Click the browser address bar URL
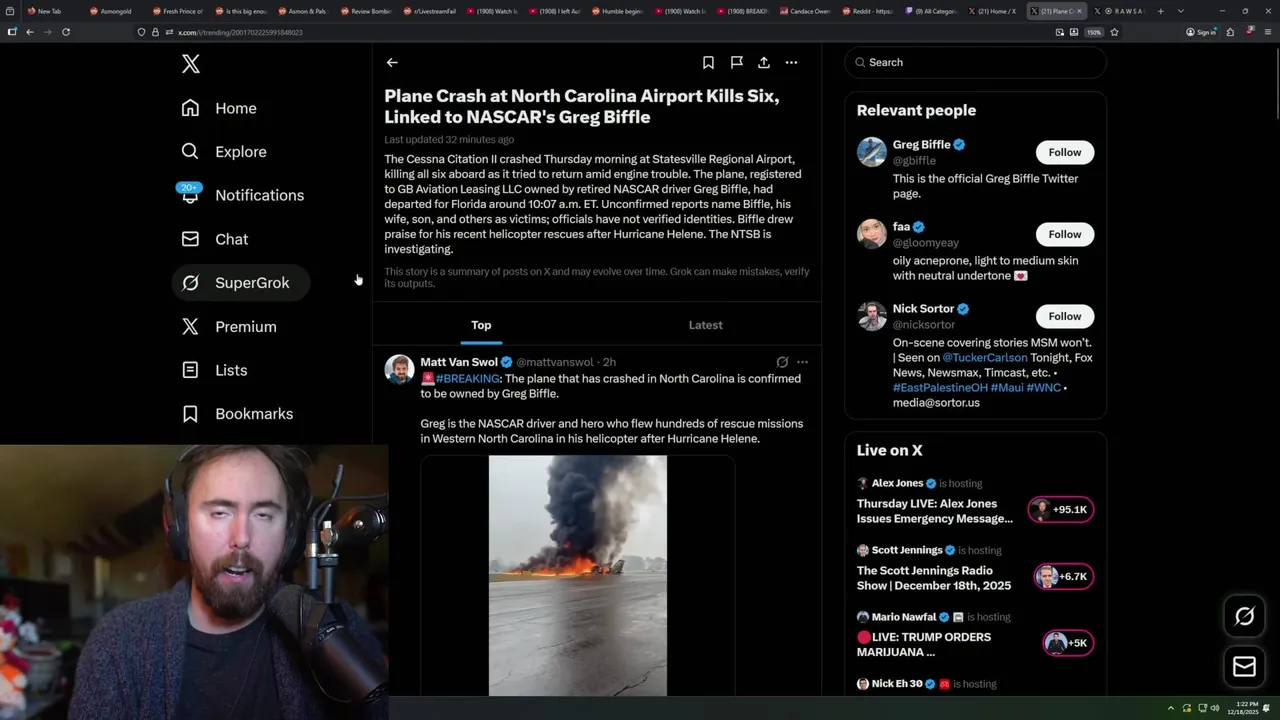The height and width of the screenshot is (720, 1280). [240, 32]
